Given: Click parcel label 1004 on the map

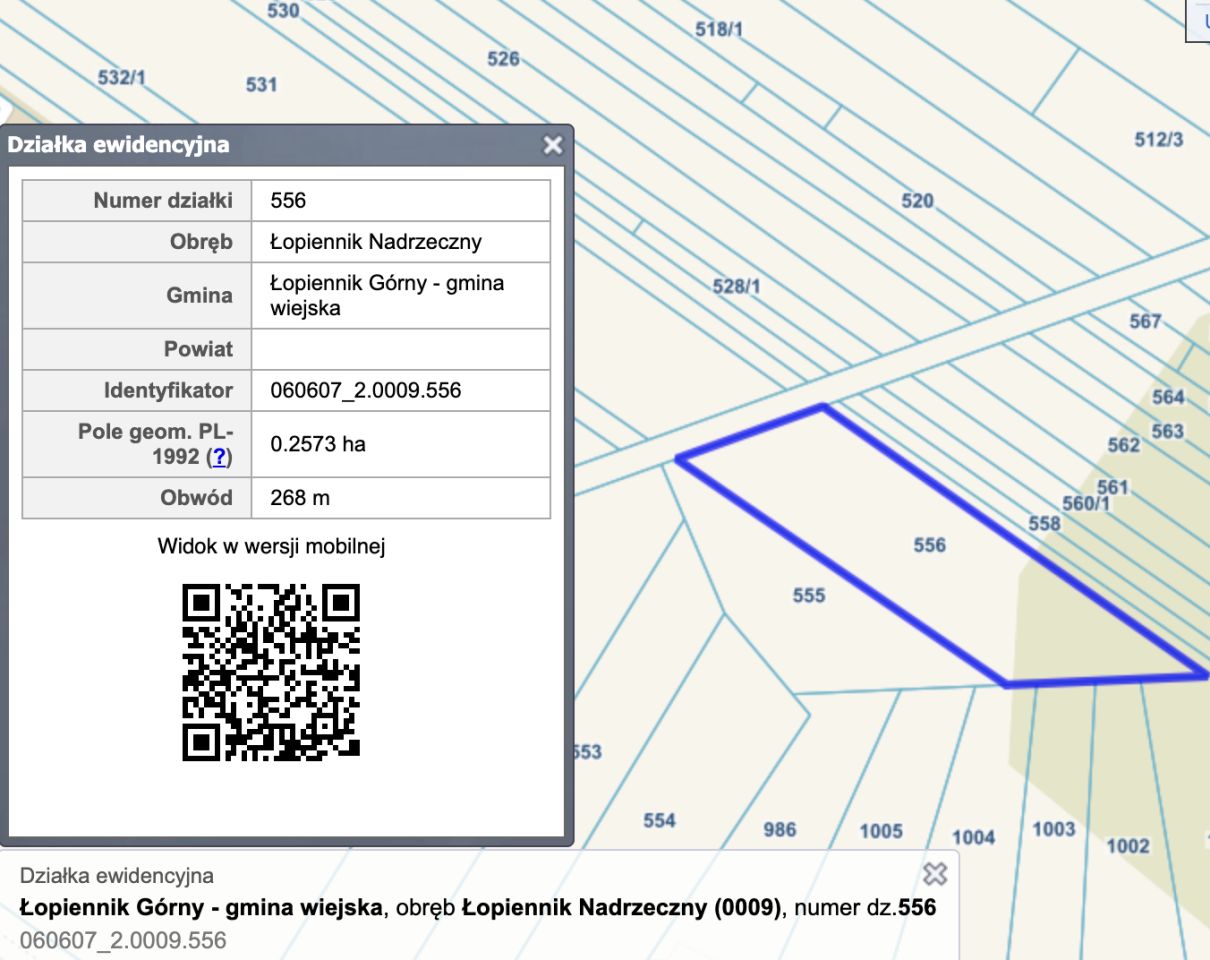Looking at the screenshot, I should tap(973, 837).
